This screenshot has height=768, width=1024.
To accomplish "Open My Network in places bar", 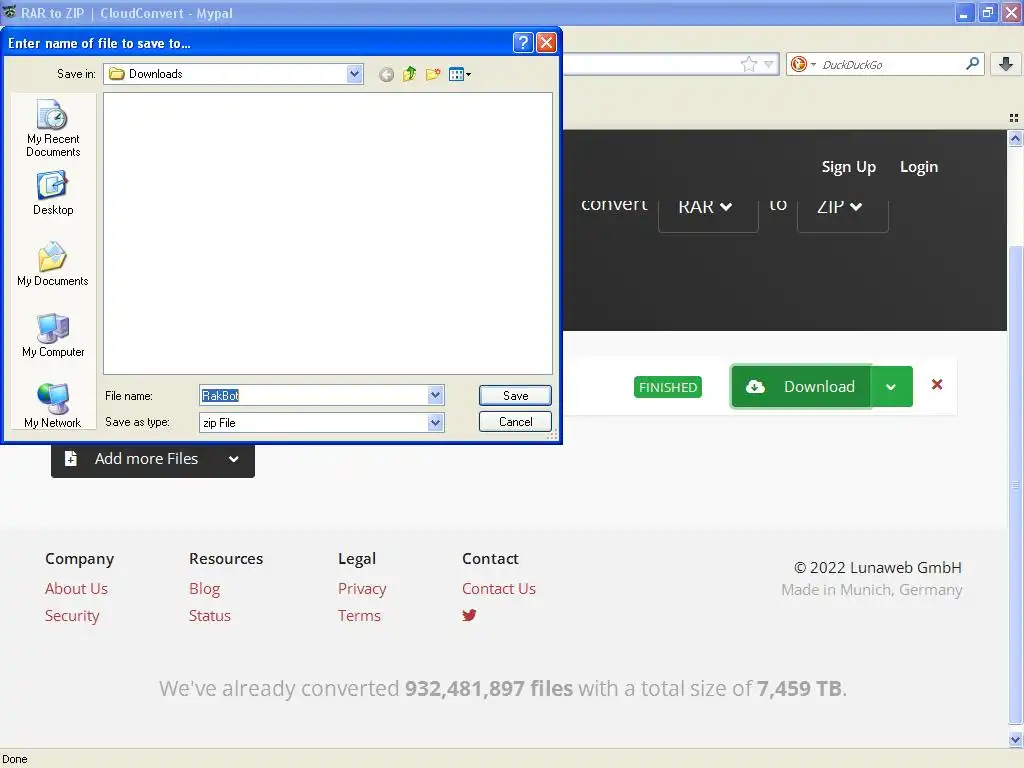I will [x=53, y=406].
